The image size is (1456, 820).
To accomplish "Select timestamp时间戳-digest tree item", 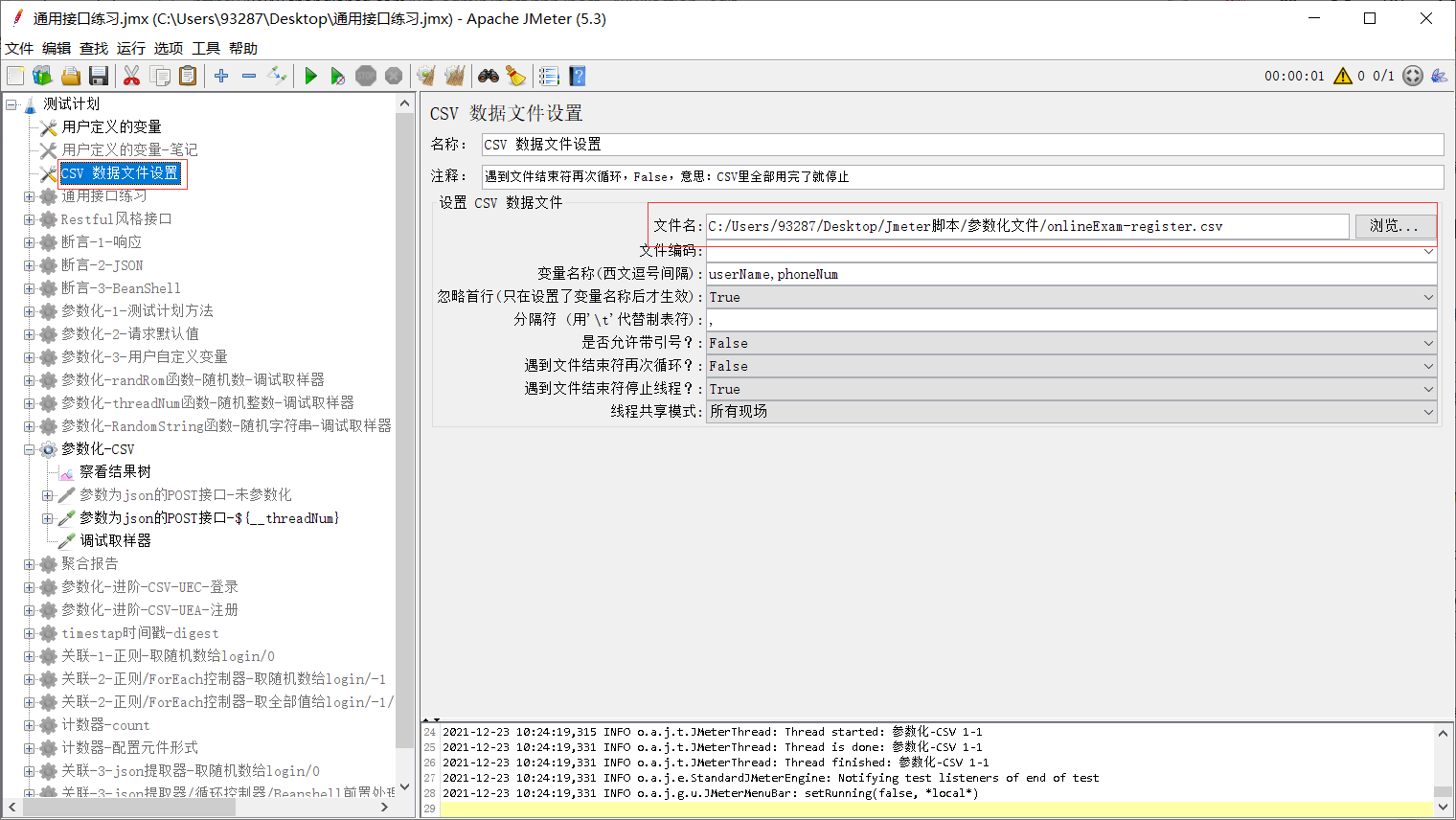I will coord(140,632).
